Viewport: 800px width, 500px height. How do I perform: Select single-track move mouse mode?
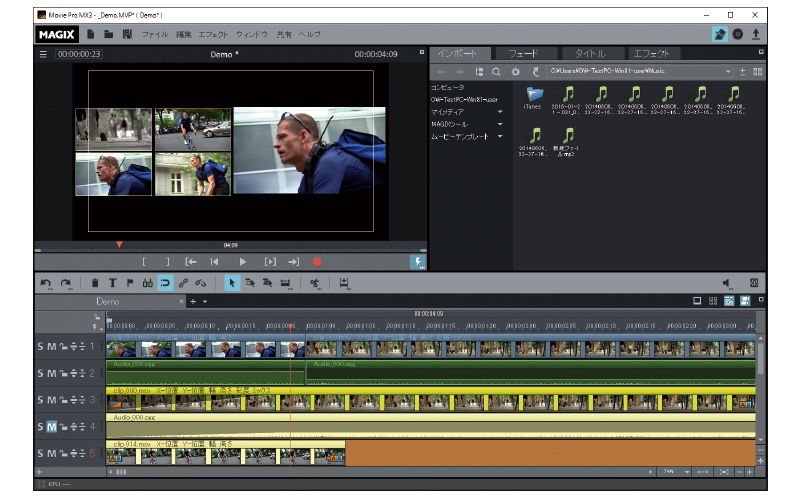point(250,283)
